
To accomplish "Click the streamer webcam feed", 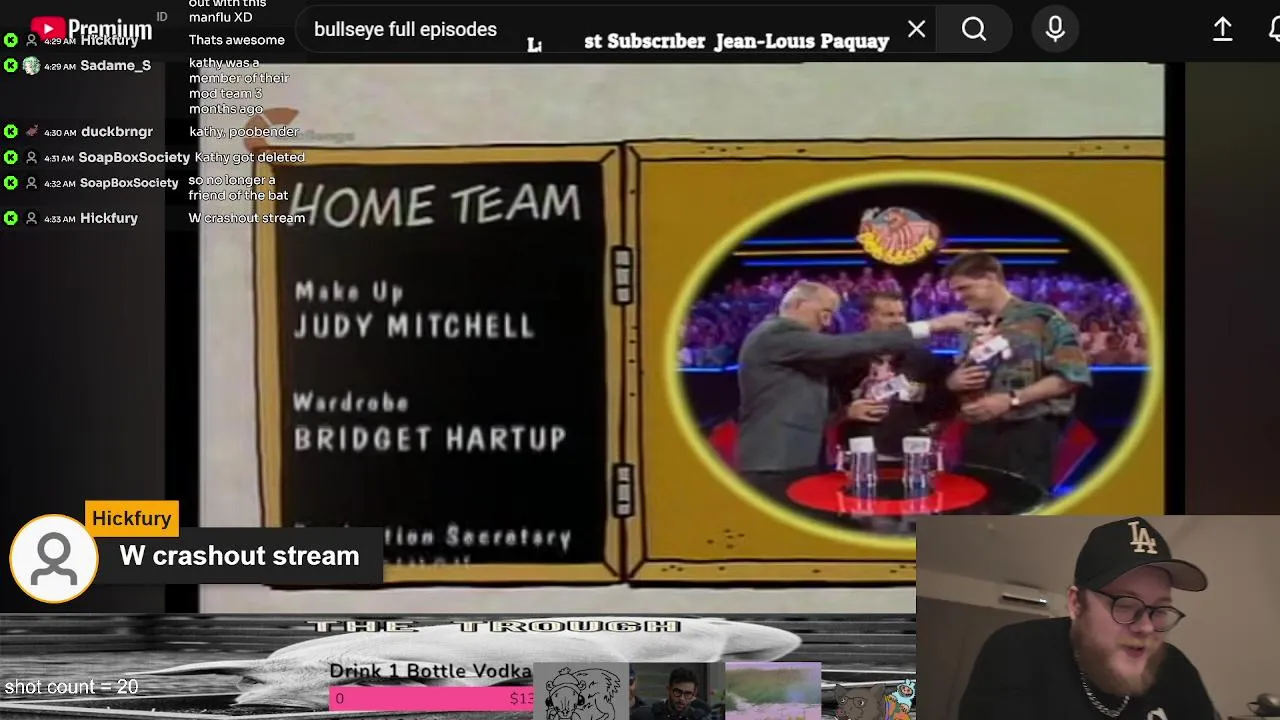I will click(1098, 618).
